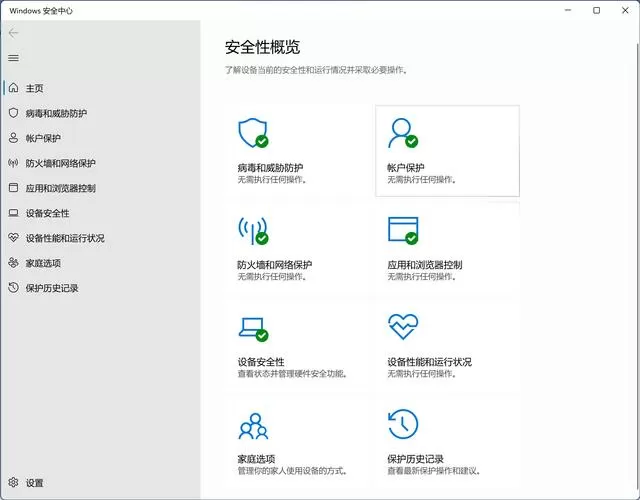Image resolution: width=640 pixels, height=500 pixels.
Task: Minimize the Windows 安全中心 window
Action: tap(568, 10)
